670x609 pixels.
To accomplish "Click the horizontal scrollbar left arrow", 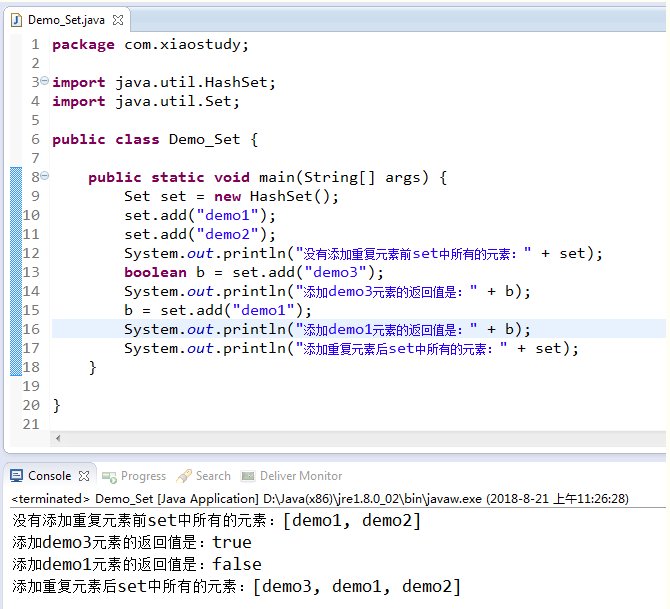I will pyautogui.click(x=58, y=438).
